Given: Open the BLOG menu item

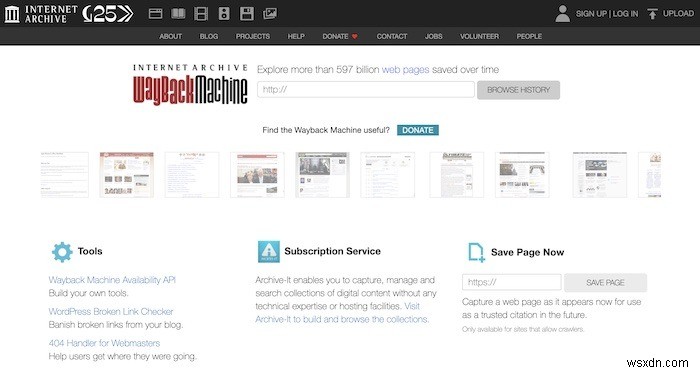Looking at the screenshot, I should tap(208, 36).
